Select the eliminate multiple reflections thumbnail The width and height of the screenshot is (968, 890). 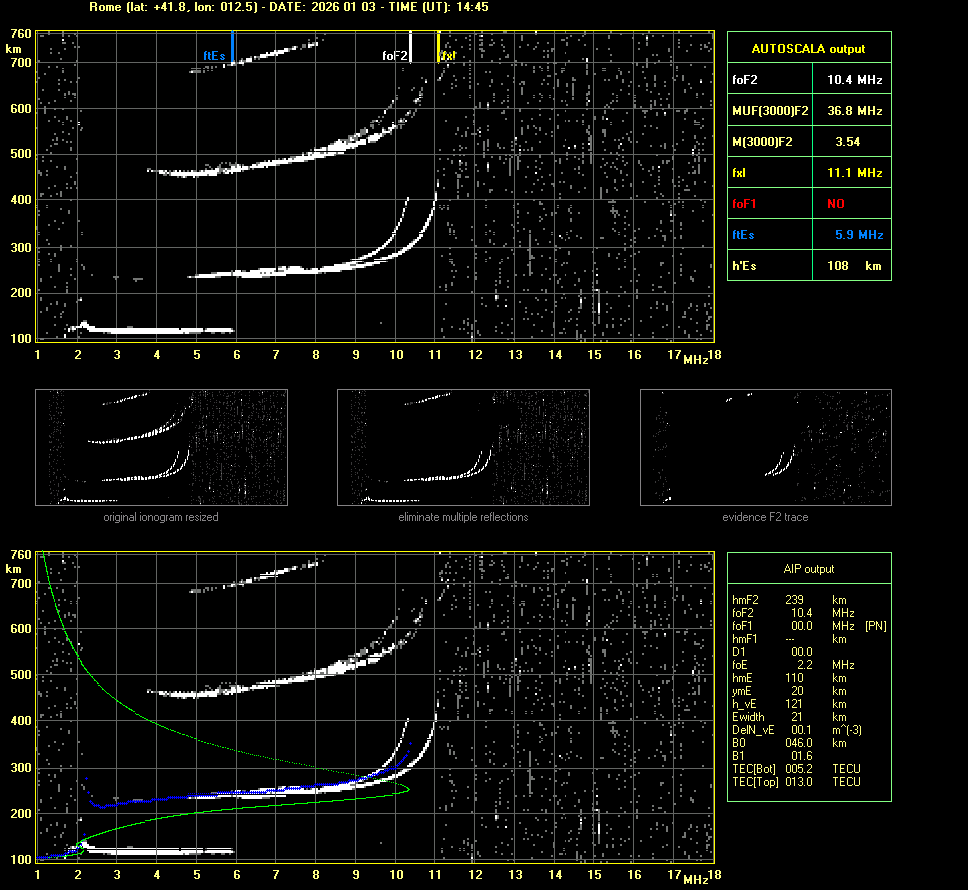[x=463, y=447]
